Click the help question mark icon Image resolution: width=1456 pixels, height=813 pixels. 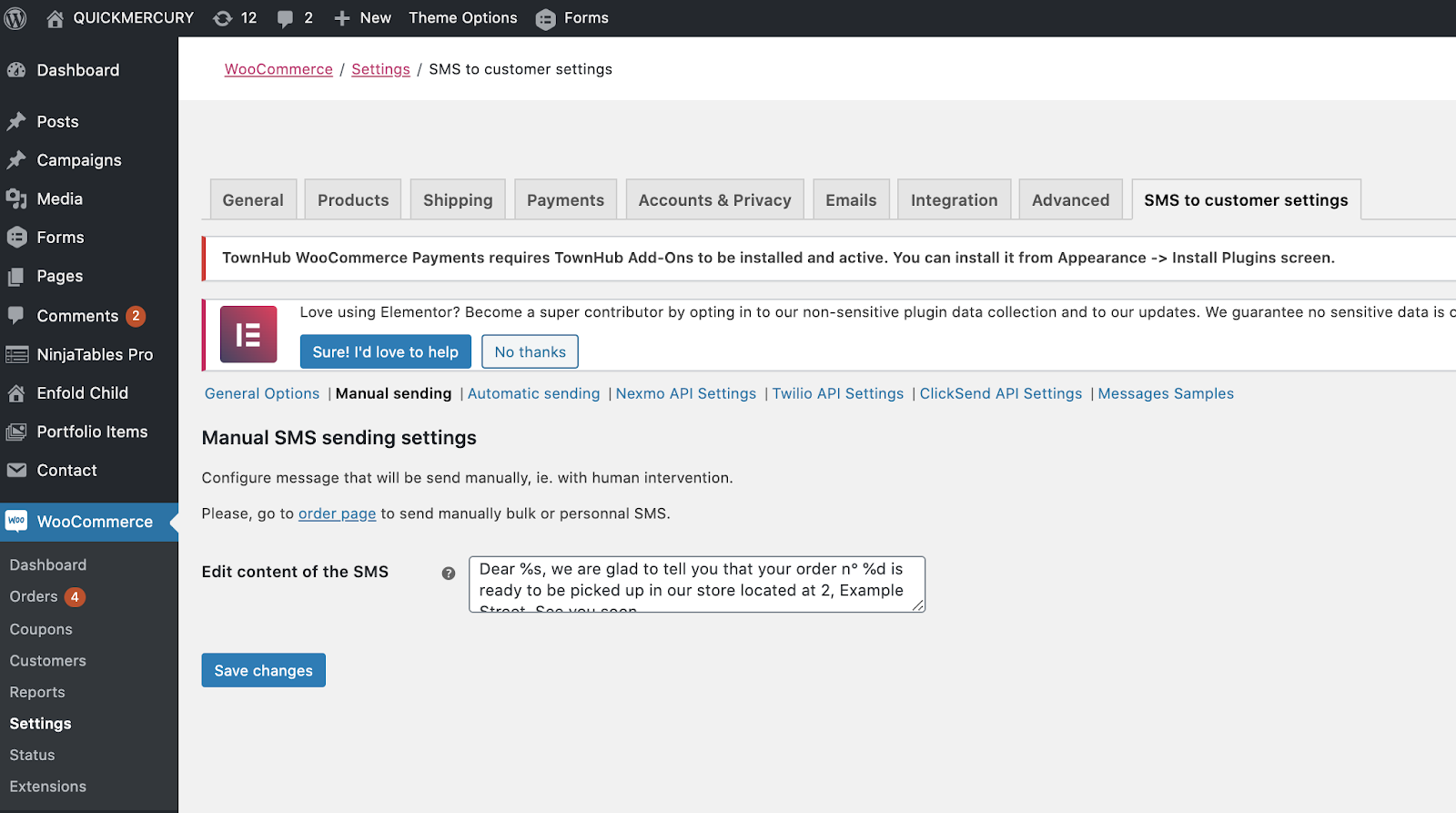tap(449, 574)
